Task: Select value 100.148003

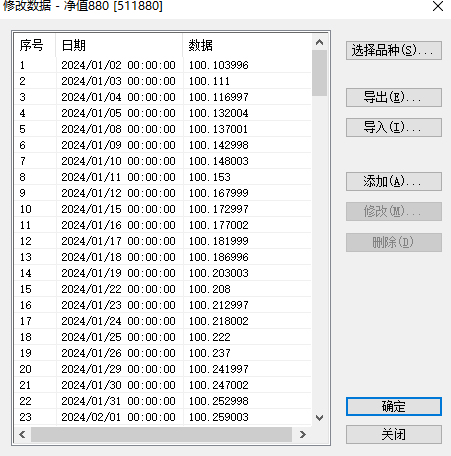Action: [x=219, y=161]
